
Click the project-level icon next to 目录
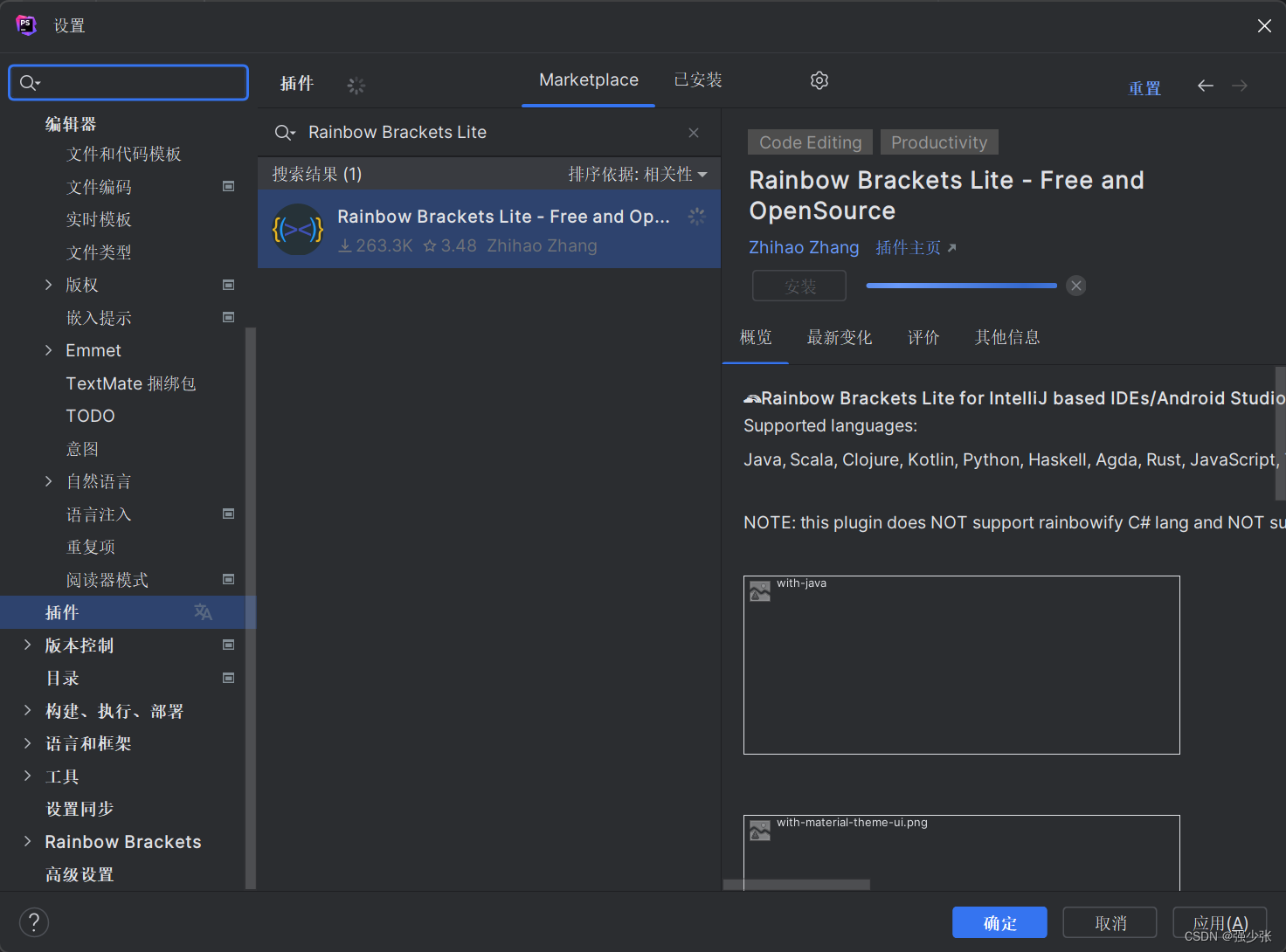229,678
